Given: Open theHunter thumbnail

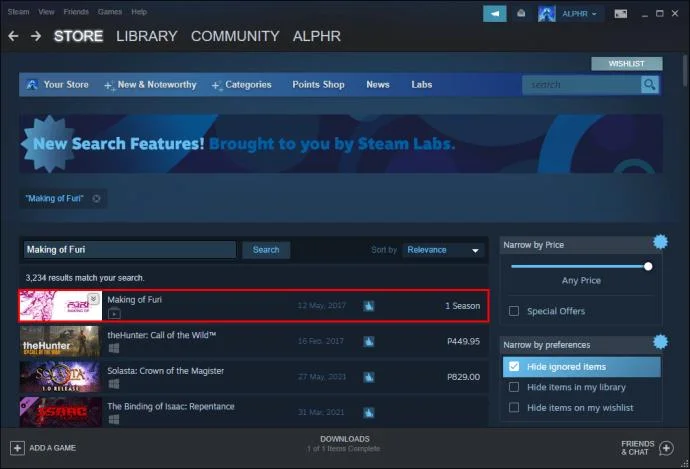Looking at the screenshot, I should (60, 341).
